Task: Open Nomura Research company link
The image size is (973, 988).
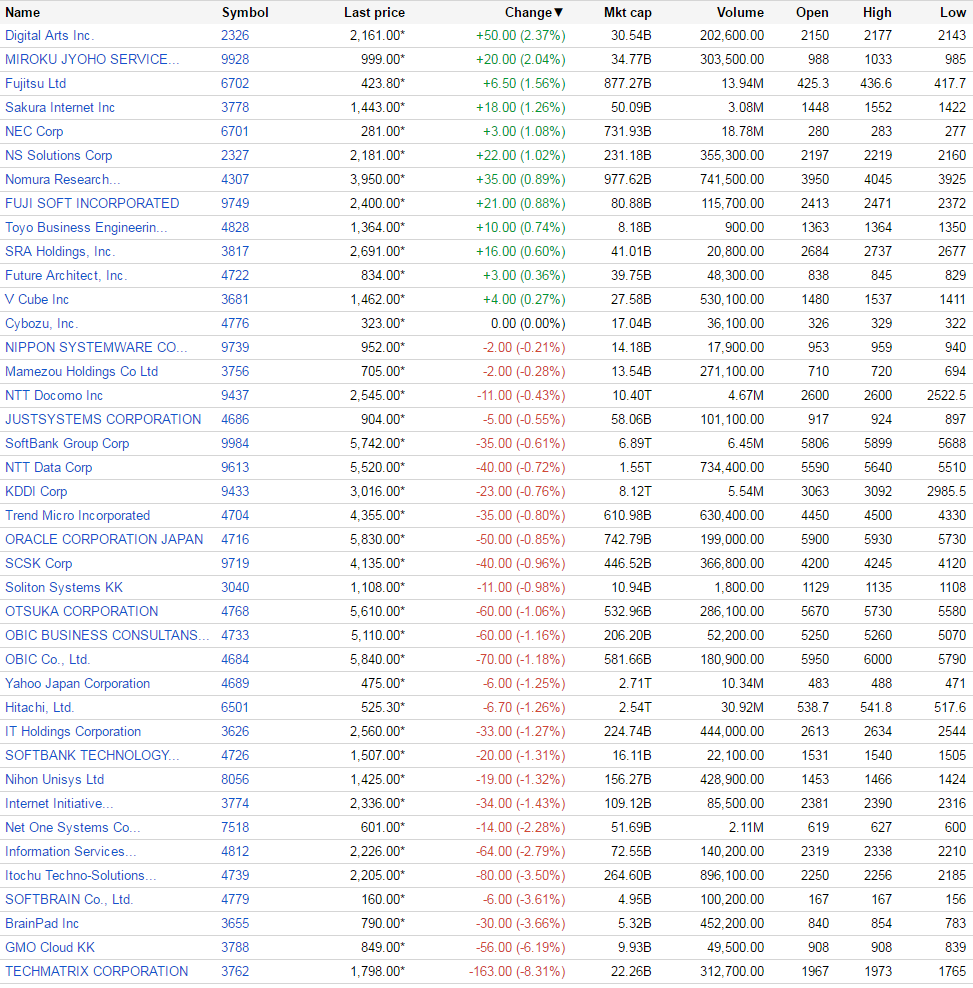Action: click(62, 179)
